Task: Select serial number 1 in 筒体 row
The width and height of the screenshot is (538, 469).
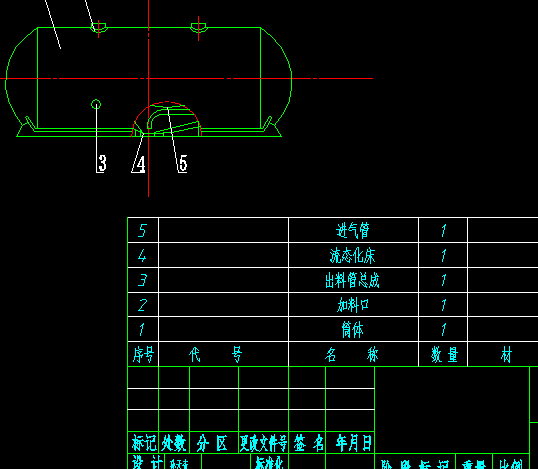Action: pos(142,330)
